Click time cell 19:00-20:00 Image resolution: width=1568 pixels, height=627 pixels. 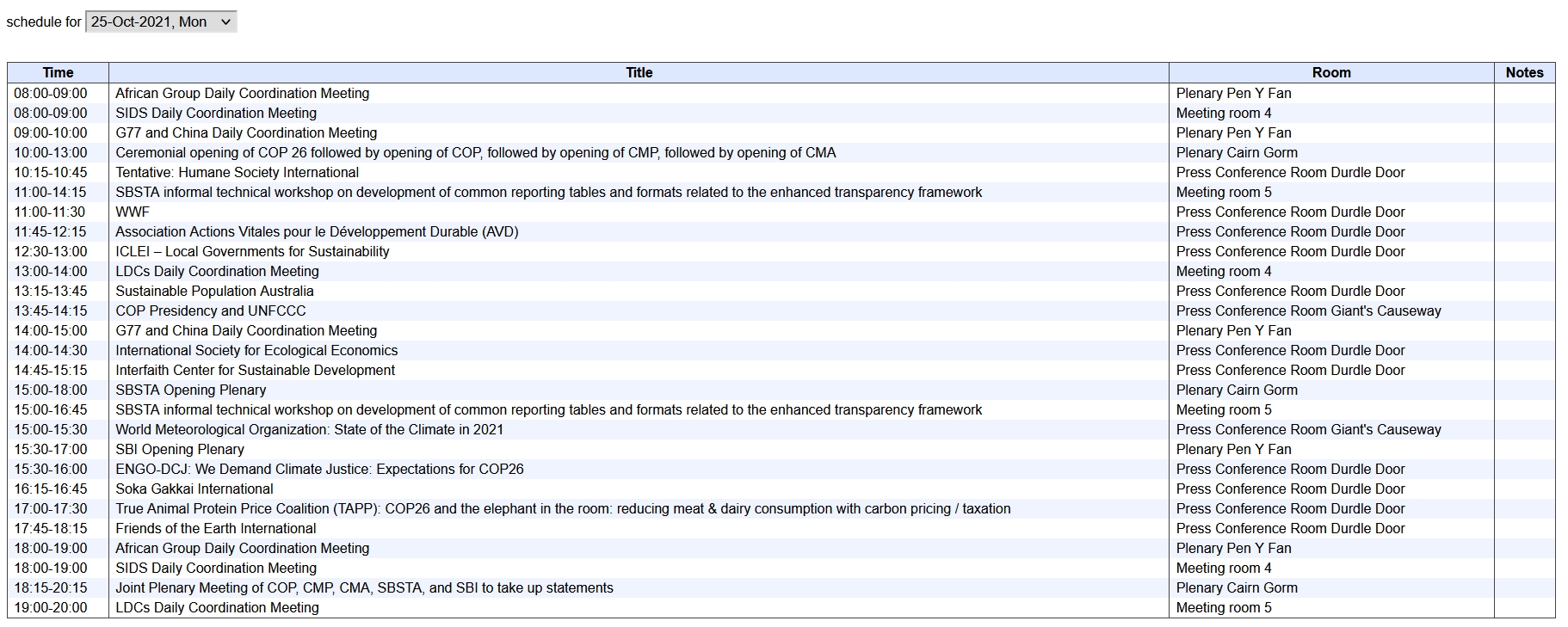point(51,607)
